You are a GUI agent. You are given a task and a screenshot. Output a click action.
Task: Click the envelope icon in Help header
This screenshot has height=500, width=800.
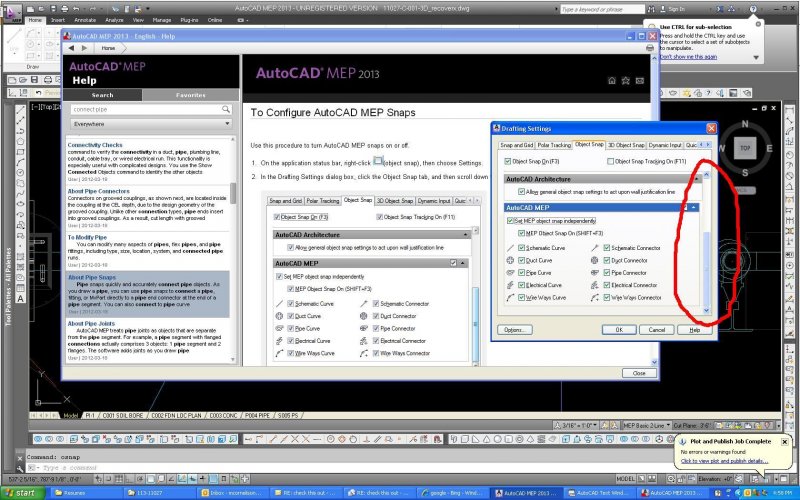[639, 81]
